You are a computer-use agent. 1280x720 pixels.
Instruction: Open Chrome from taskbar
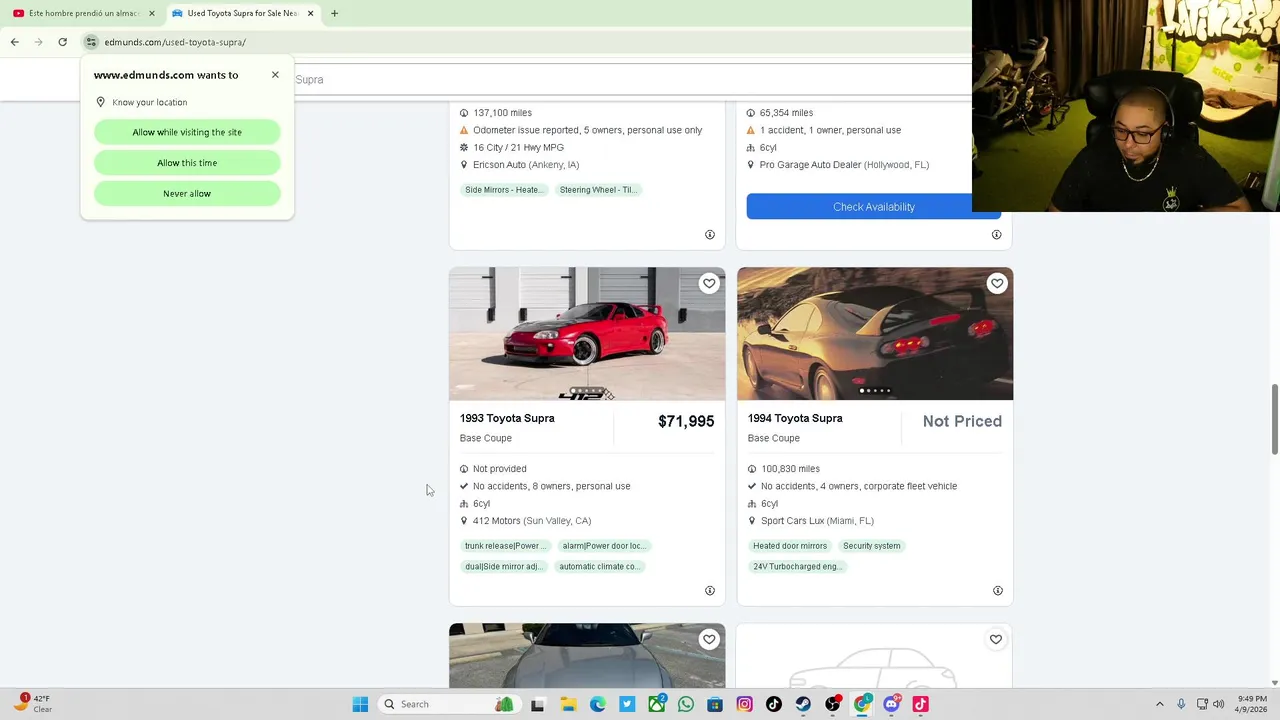[x=862, y=704]
